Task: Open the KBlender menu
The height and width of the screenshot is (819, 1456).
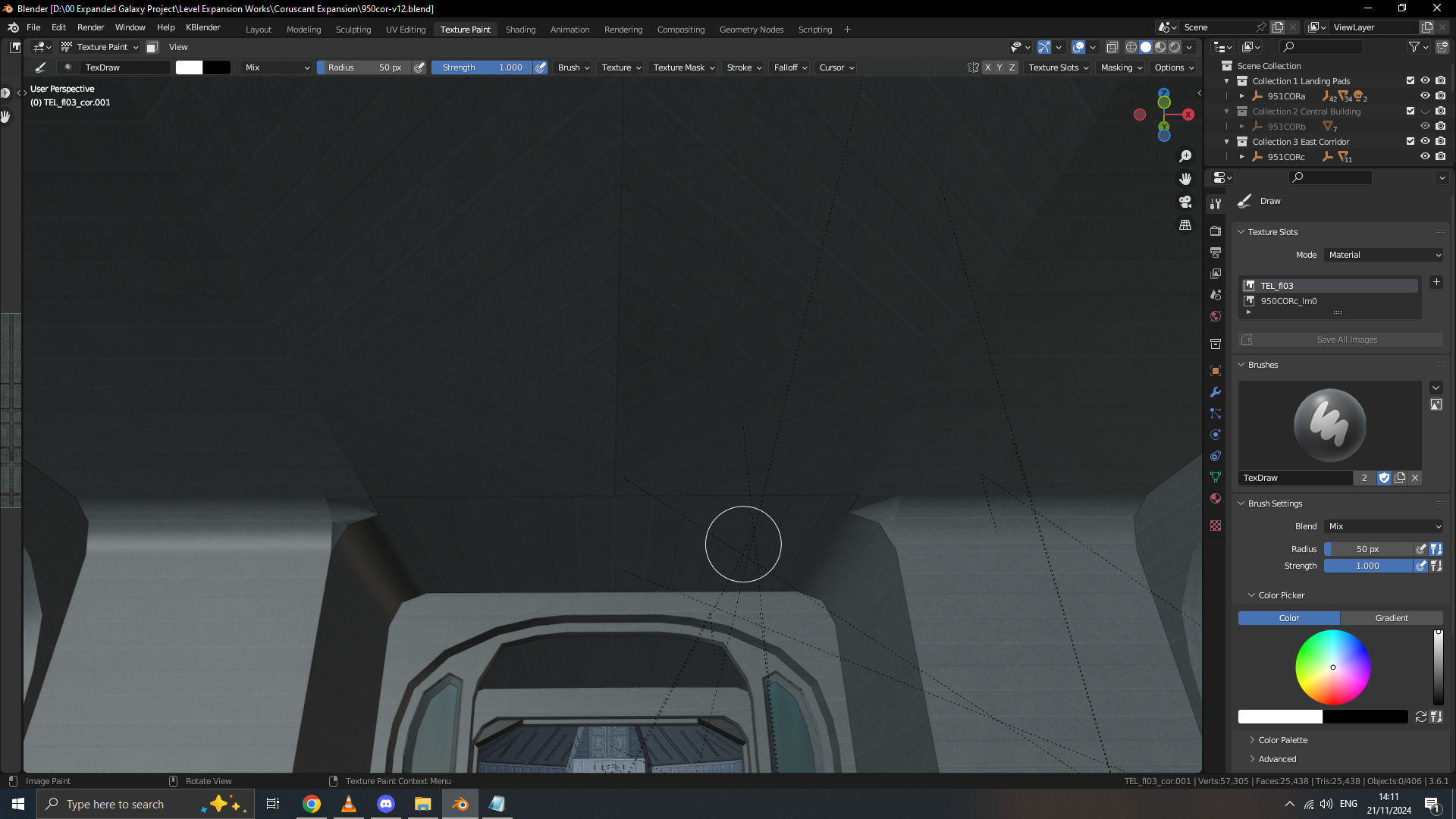Action: click(x=203, y=27)
